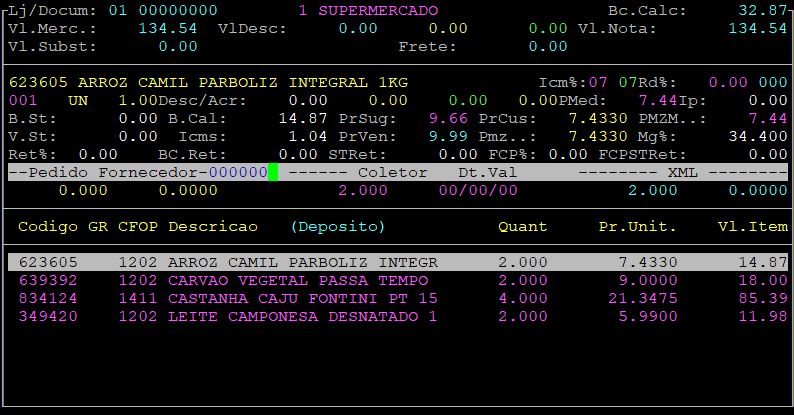Click the Pr.Unit. column header

click(x=638, y=227)
